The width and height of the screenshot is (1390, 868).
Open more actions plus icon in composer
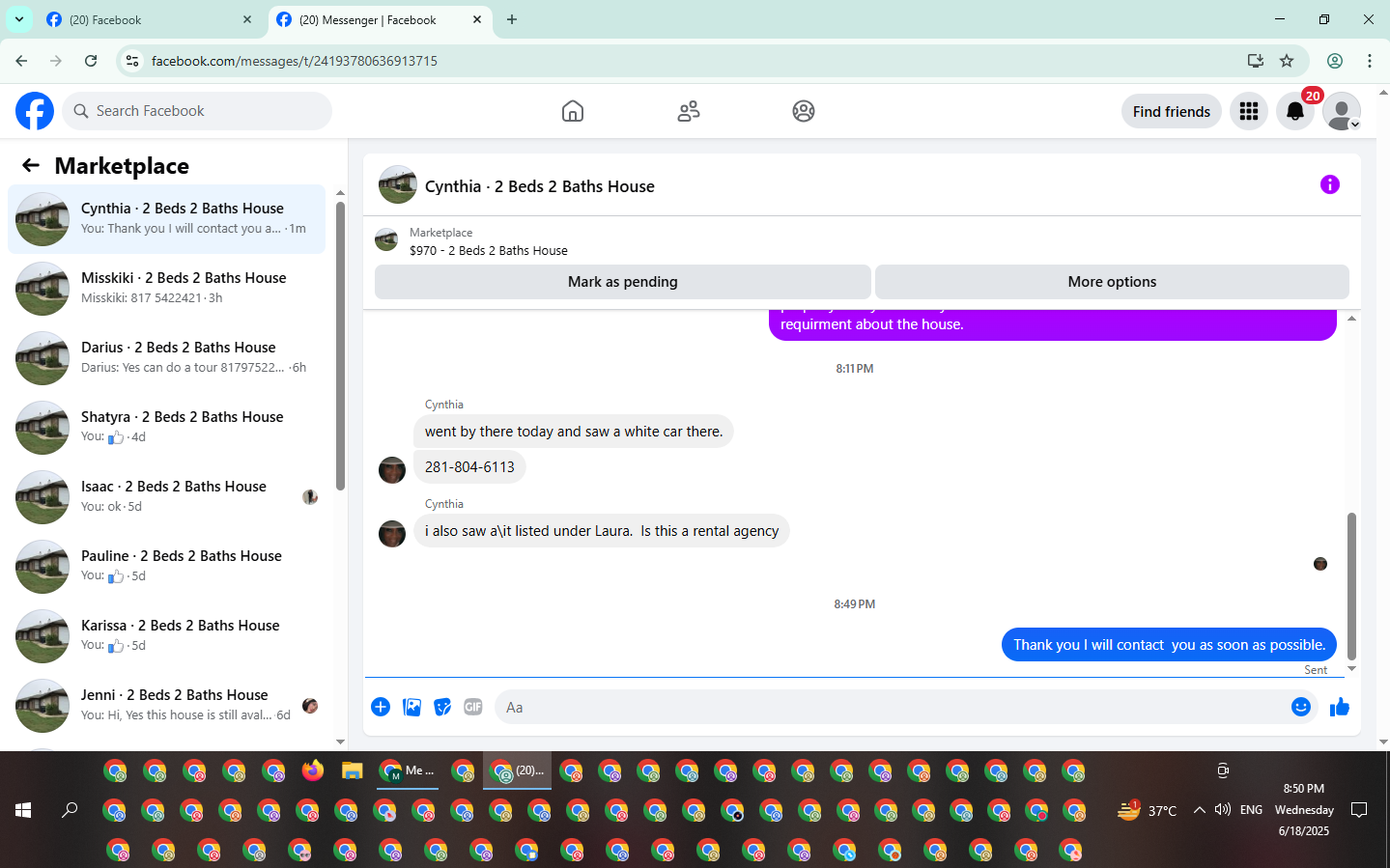381,707
